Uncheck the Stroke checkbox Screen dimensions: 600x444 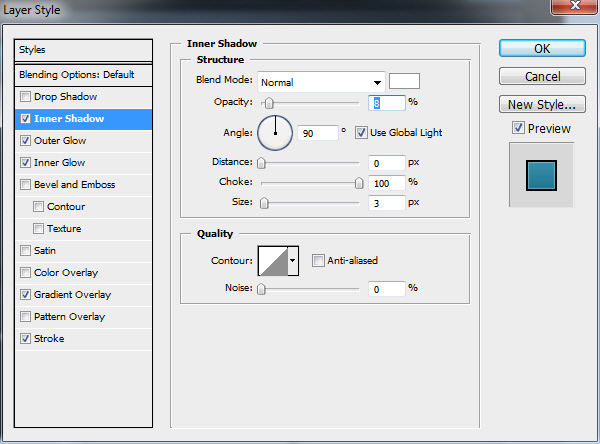(x=25, y=339)
